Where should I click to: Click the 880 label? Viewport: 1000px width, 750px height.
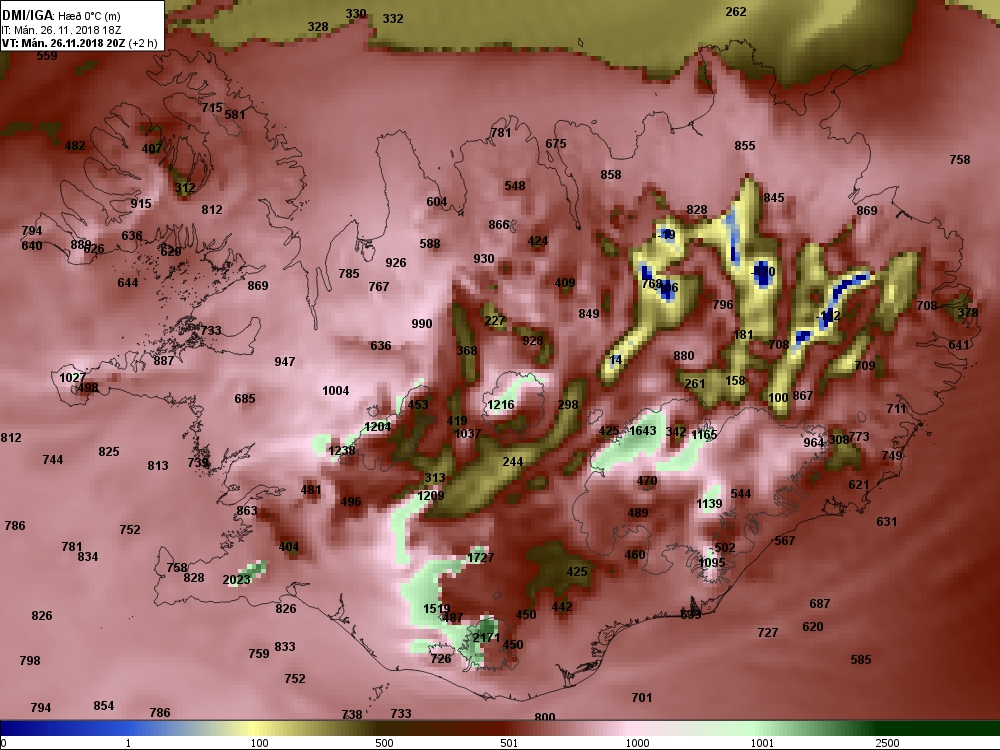point(684,356)
